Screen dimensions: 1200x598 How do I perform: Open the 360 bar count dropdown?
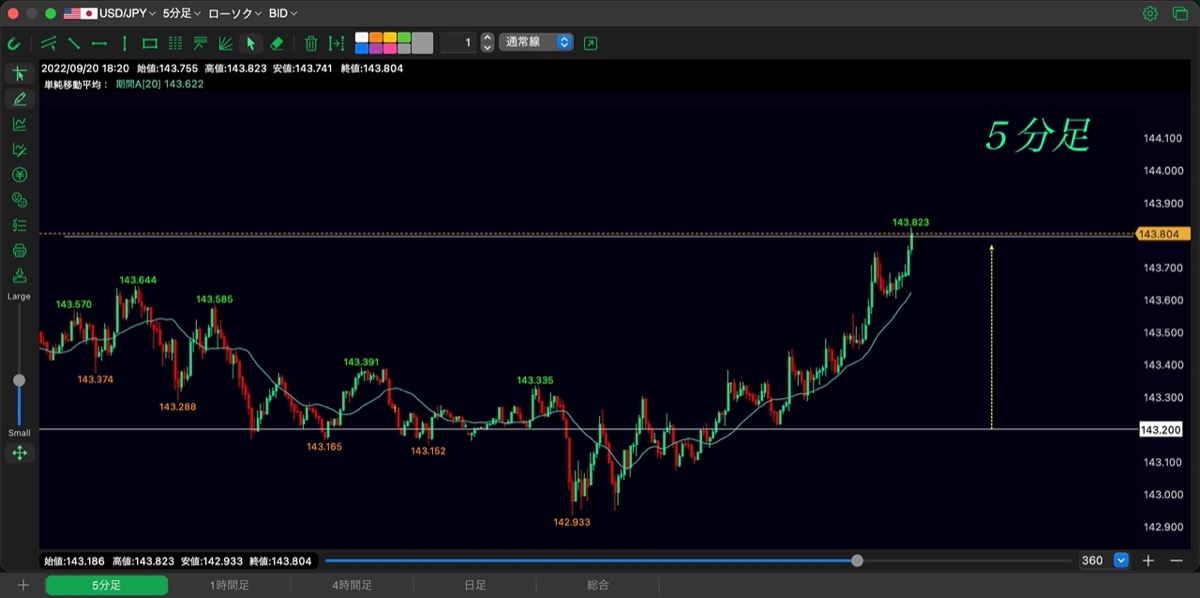pyautogui.click(x=1104, y=561)
